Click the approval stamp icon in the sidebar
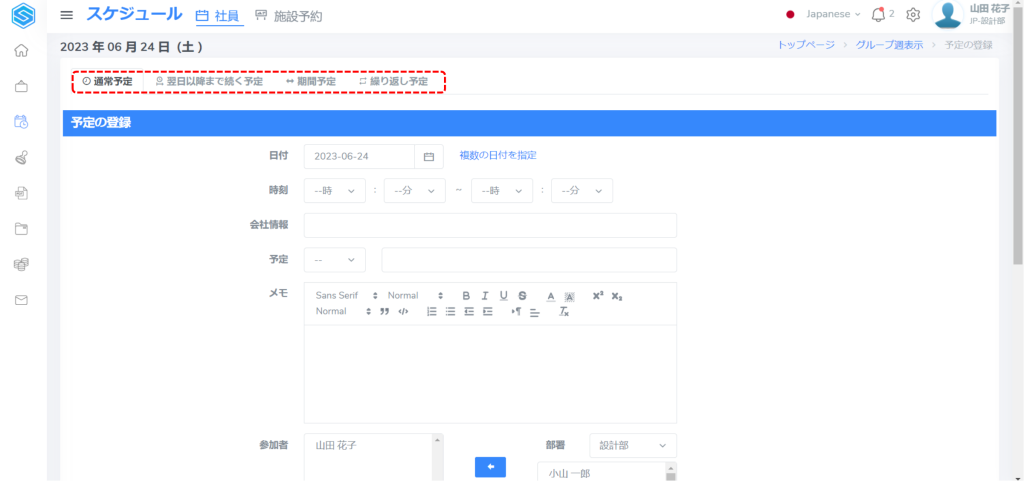The image size is (1024, 481). pyautogui.click(x=21, y=158)
